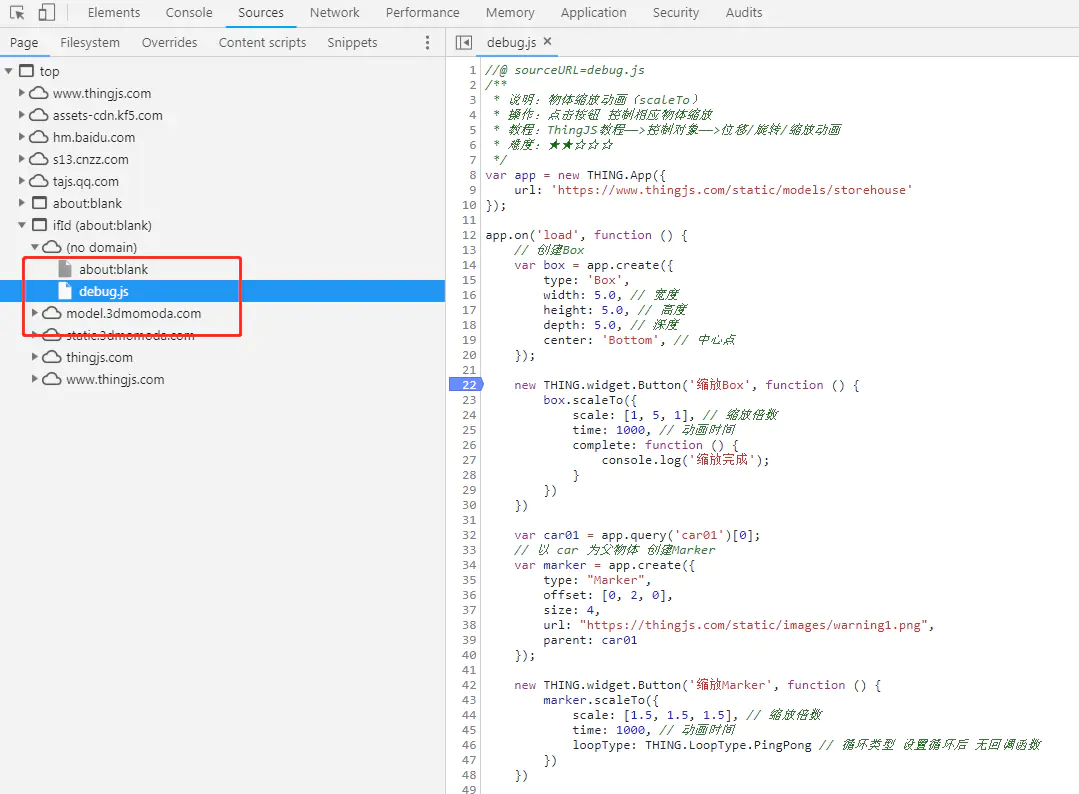The height and width of the screenshot is (794, 1079).
Task: Expand the model.3dmomoda.com node
Action: click(x=35, y=313)
